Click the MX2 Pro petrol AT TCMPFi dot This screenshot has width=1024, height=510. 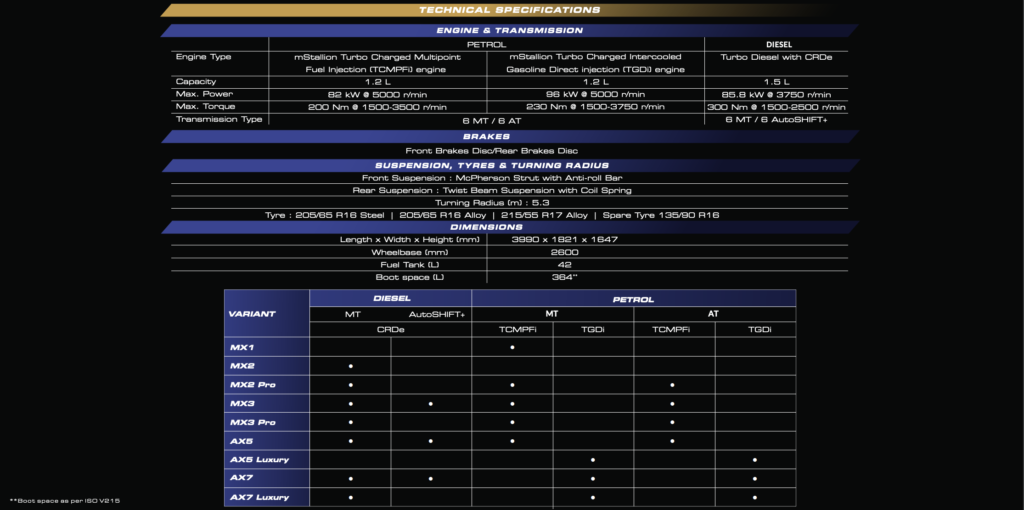point(673,385)
